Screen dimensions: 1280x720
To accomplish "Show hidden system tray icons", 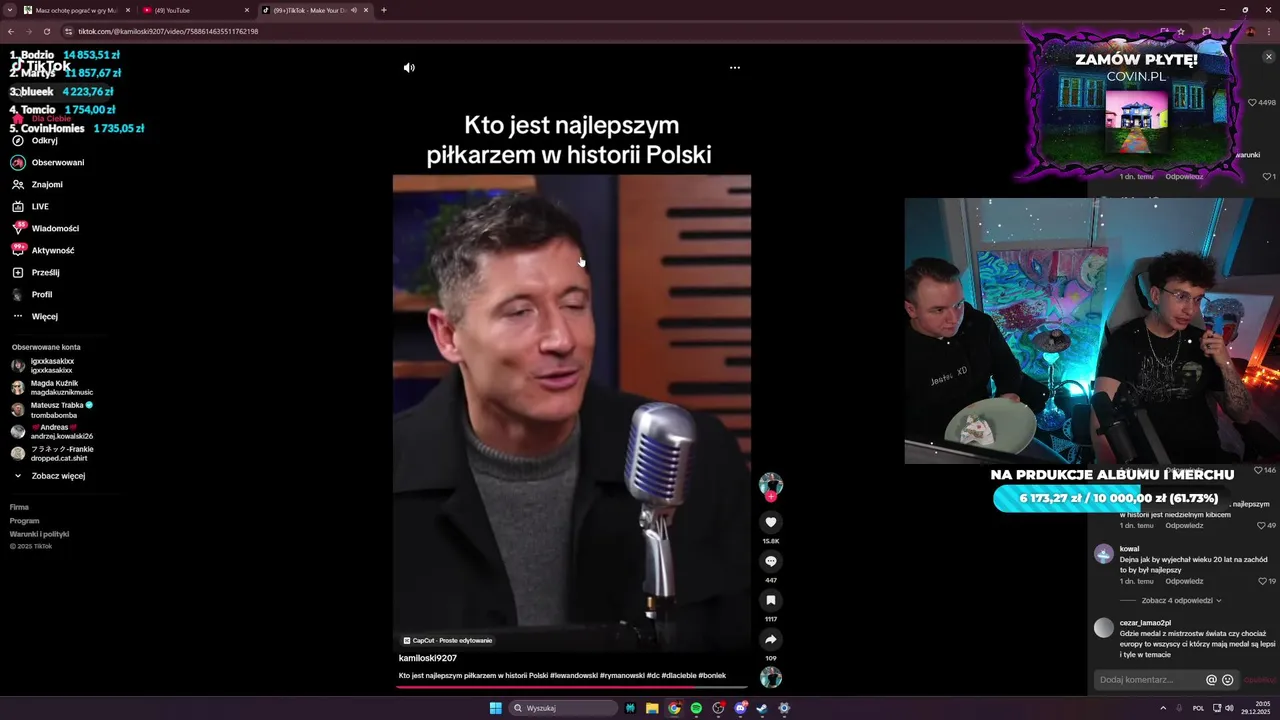I will 1164,708.
